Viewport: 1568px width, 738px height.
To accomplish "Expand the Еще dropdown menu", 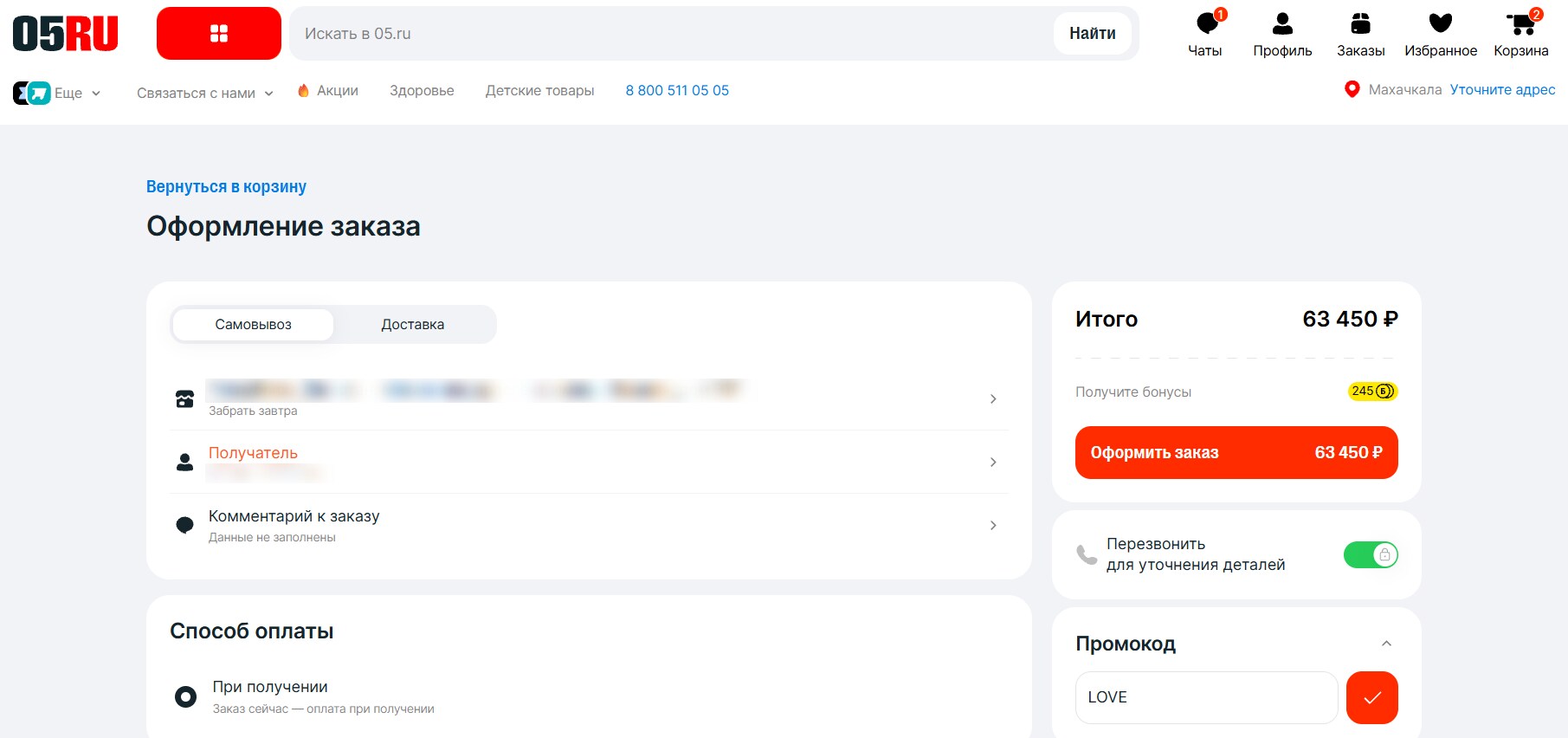I will 78,93.
